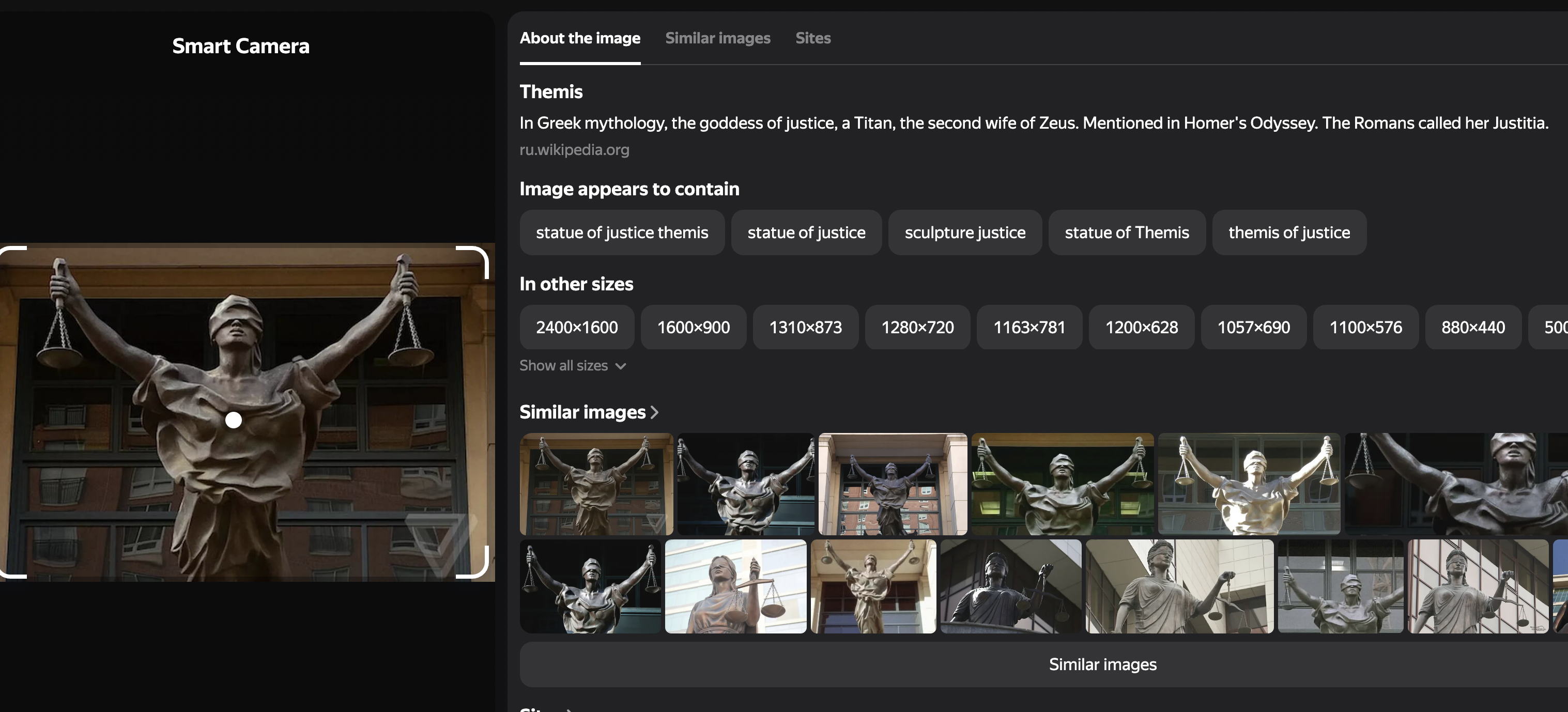Select About the image tab
Viewport: 1568px width, 712px height.
tap(579, 38)
